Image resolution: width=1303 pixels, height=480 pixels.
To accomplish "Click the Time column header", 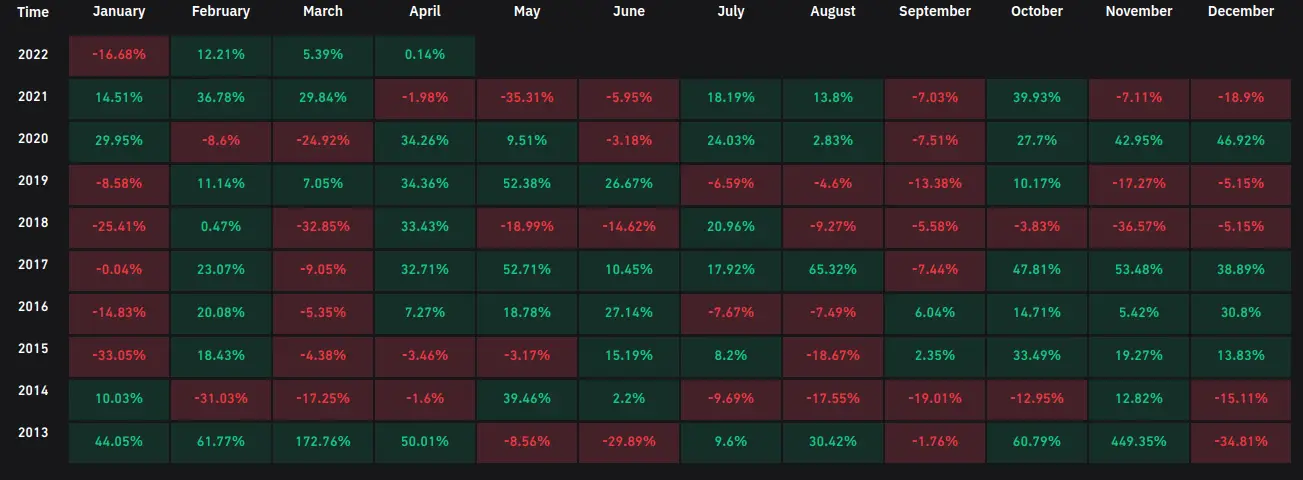I will [32, 12].
